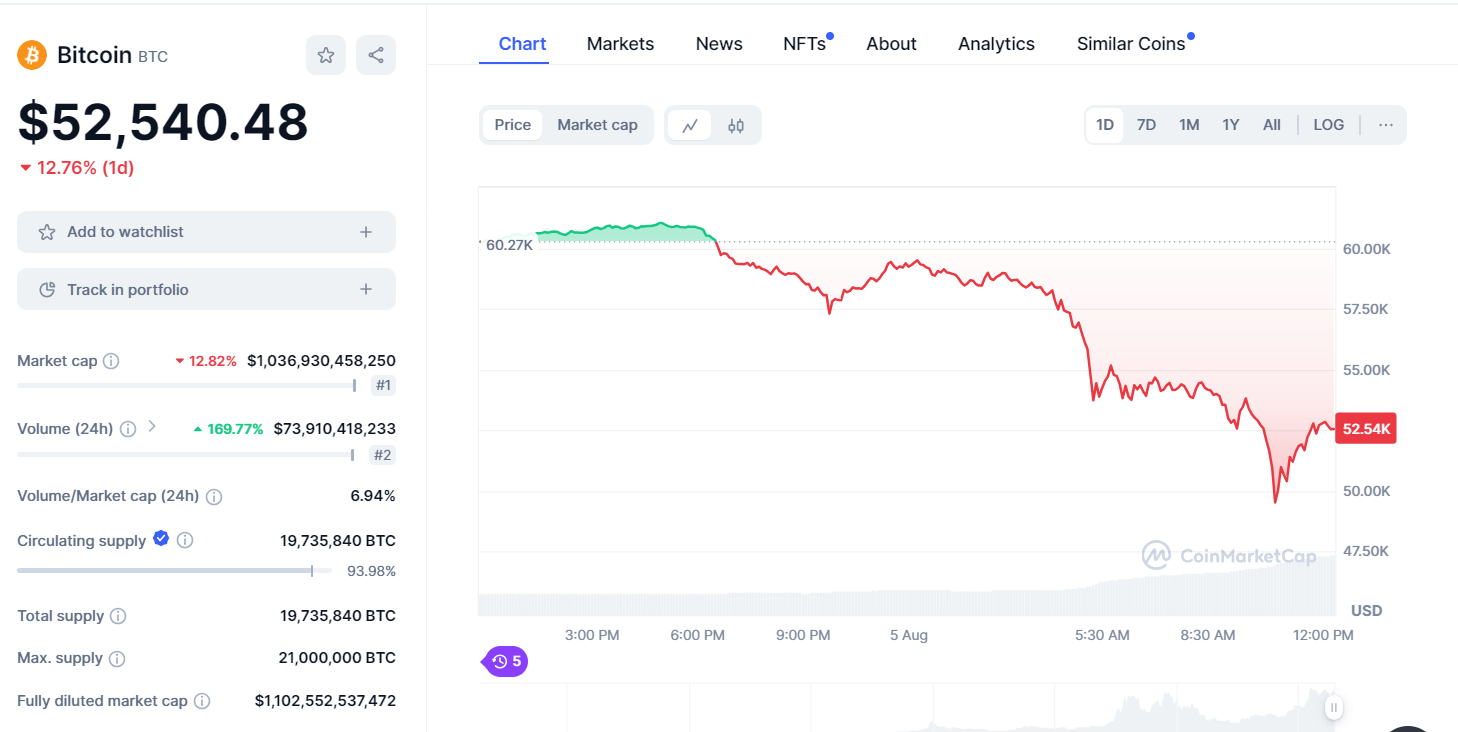Screen dimensions: 1458x732
Task: Set the chart range to All
Action: [1272, 125]
